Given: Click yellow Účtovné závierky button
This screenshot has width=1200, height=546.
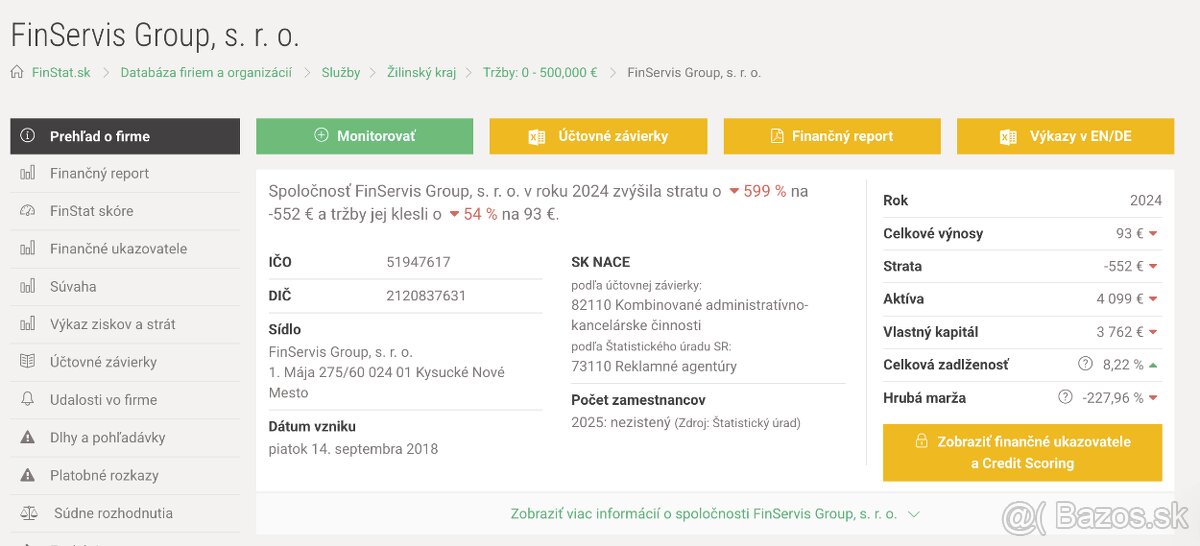Looking at the screenshot, I should [x=598, y=136].
